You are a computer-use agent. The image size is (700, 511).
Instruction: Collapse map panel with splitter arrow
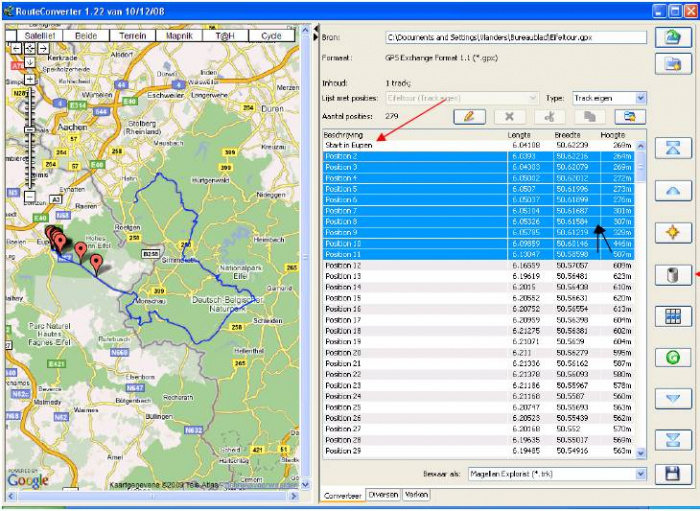[316, 29]
